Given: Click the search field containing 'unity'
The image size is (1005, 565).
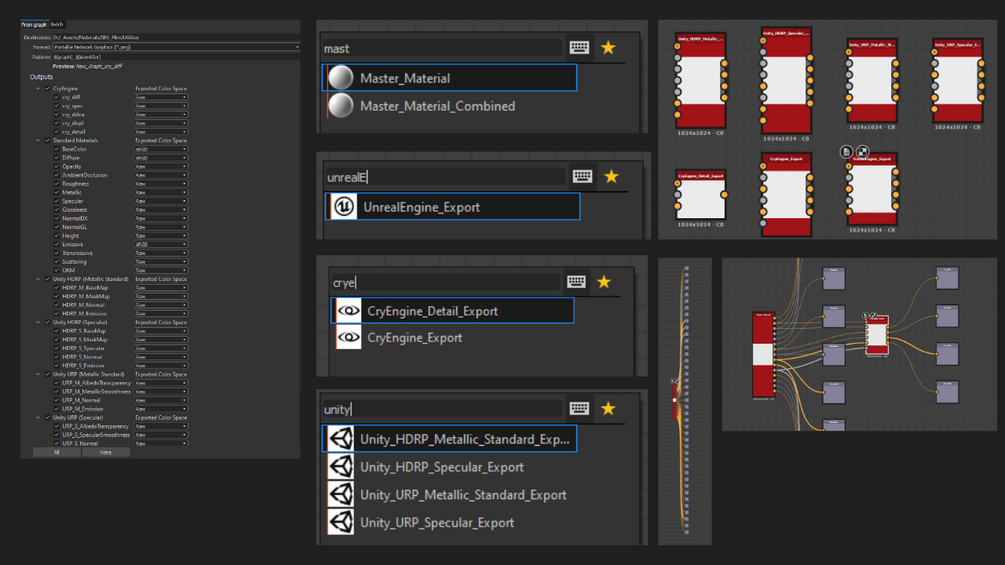Looking at the screenshot, I should pos(442,409).
